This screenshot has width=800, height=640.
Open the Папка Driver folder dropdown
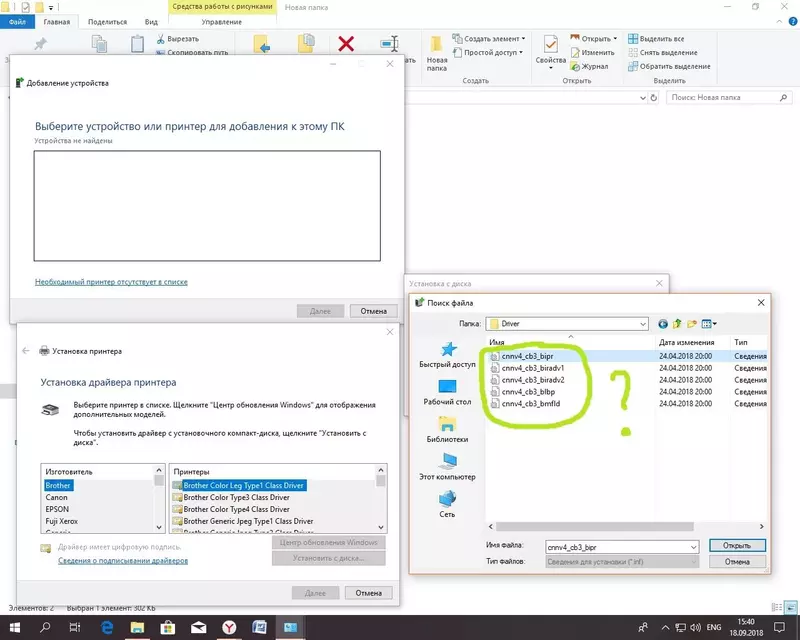click(643, 324)
